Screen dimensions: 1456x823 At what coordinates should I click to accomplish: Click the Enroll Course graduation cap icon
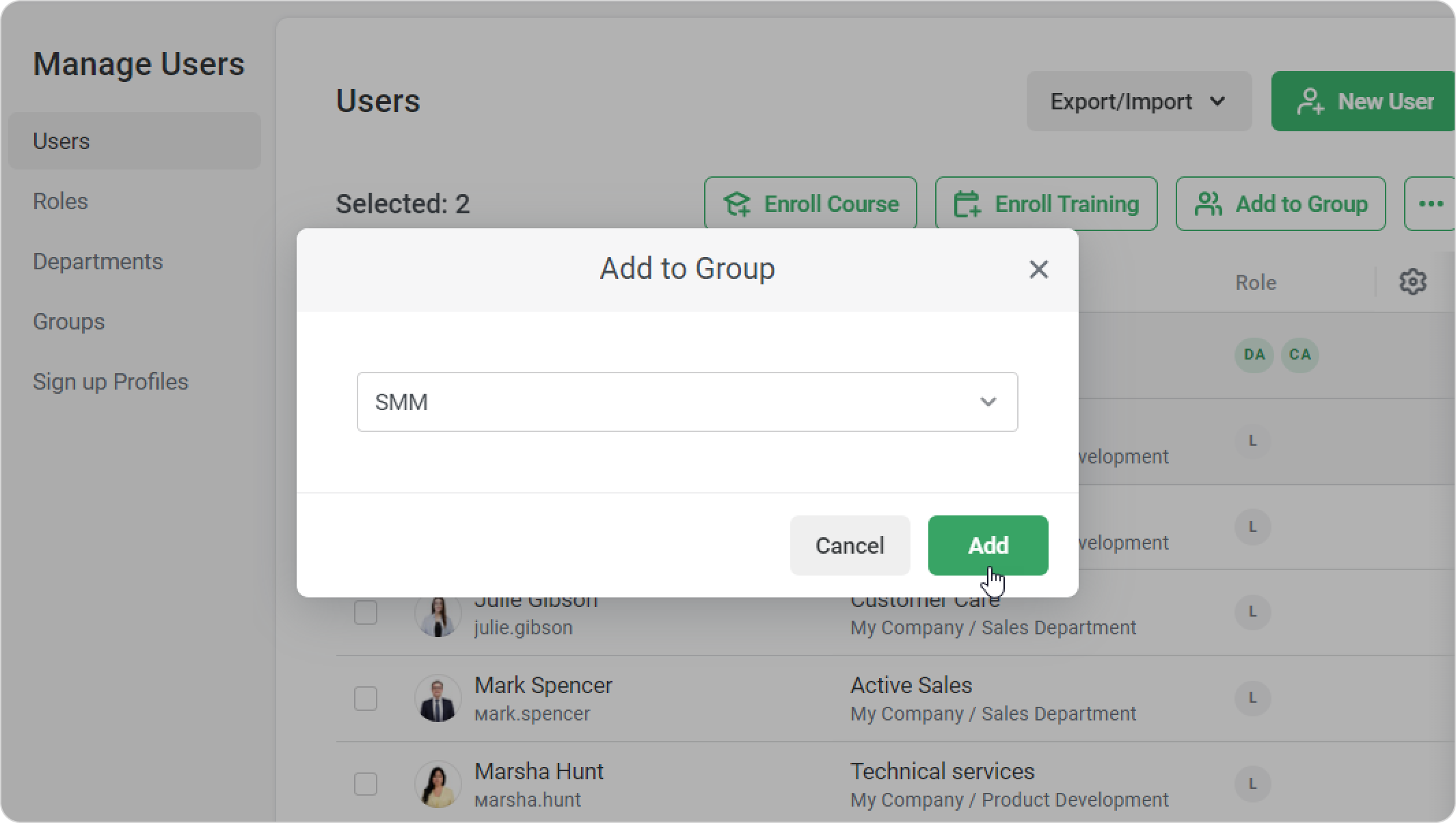(x=738, y=204)
